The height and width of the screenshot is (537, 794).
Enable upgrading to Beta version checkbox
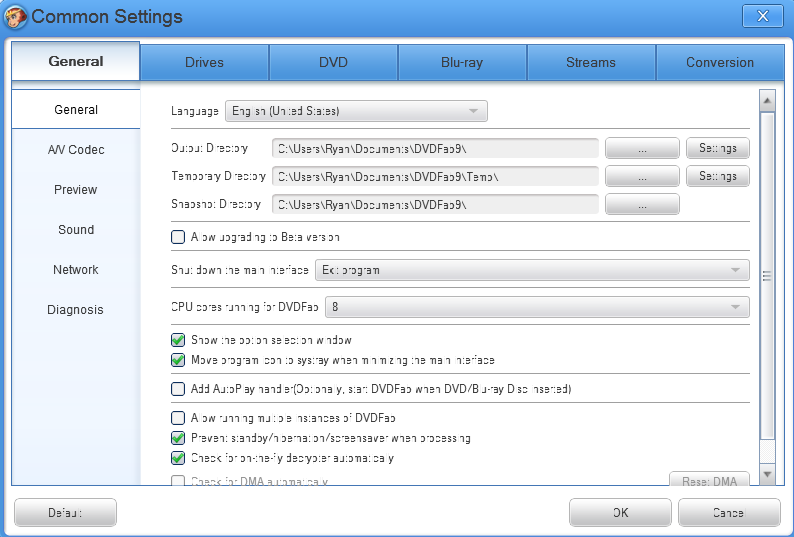pyautogui.click(x=178, y=238)
